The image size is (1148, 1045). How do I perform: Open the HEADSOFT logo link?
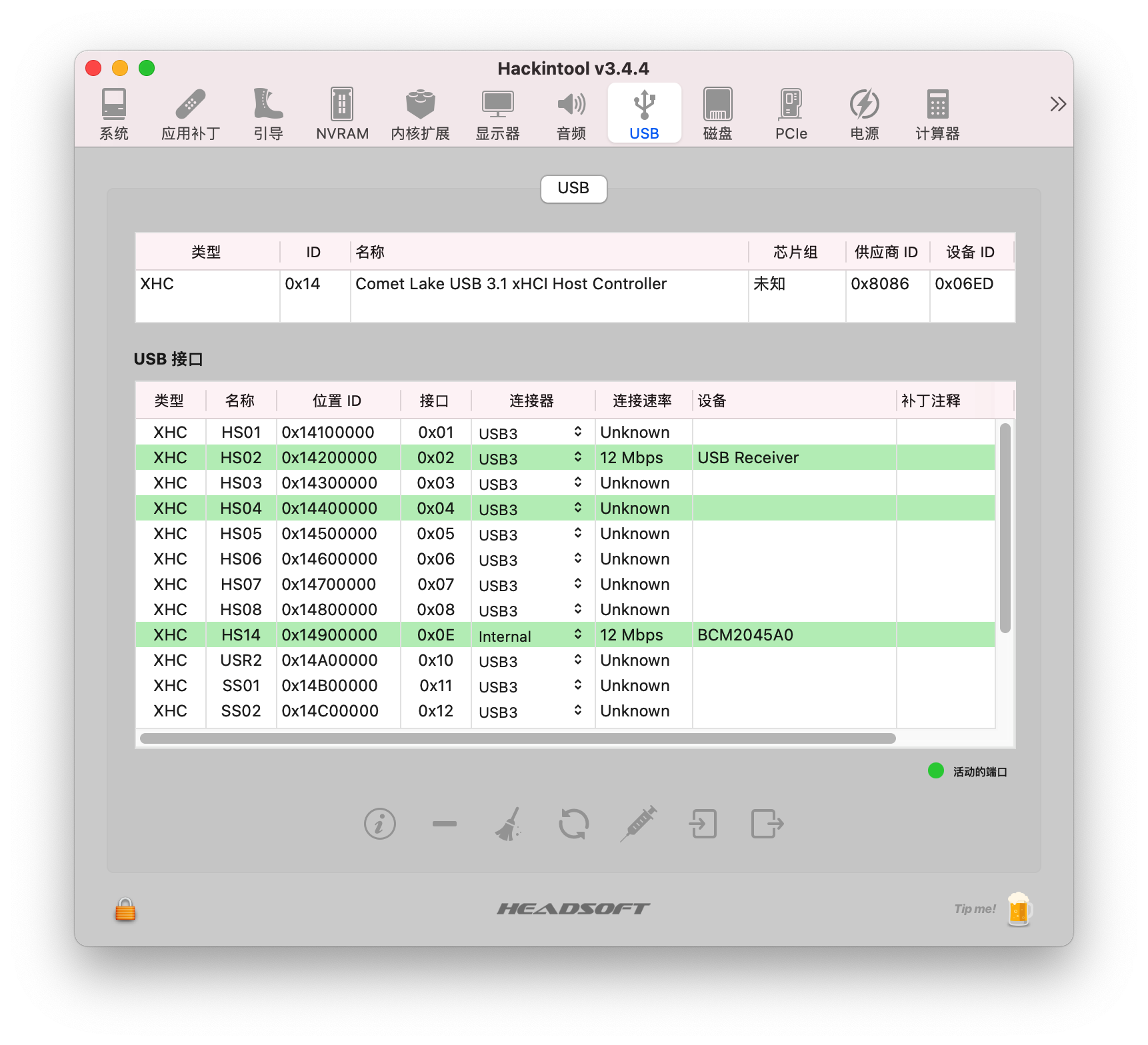(573, 908)
